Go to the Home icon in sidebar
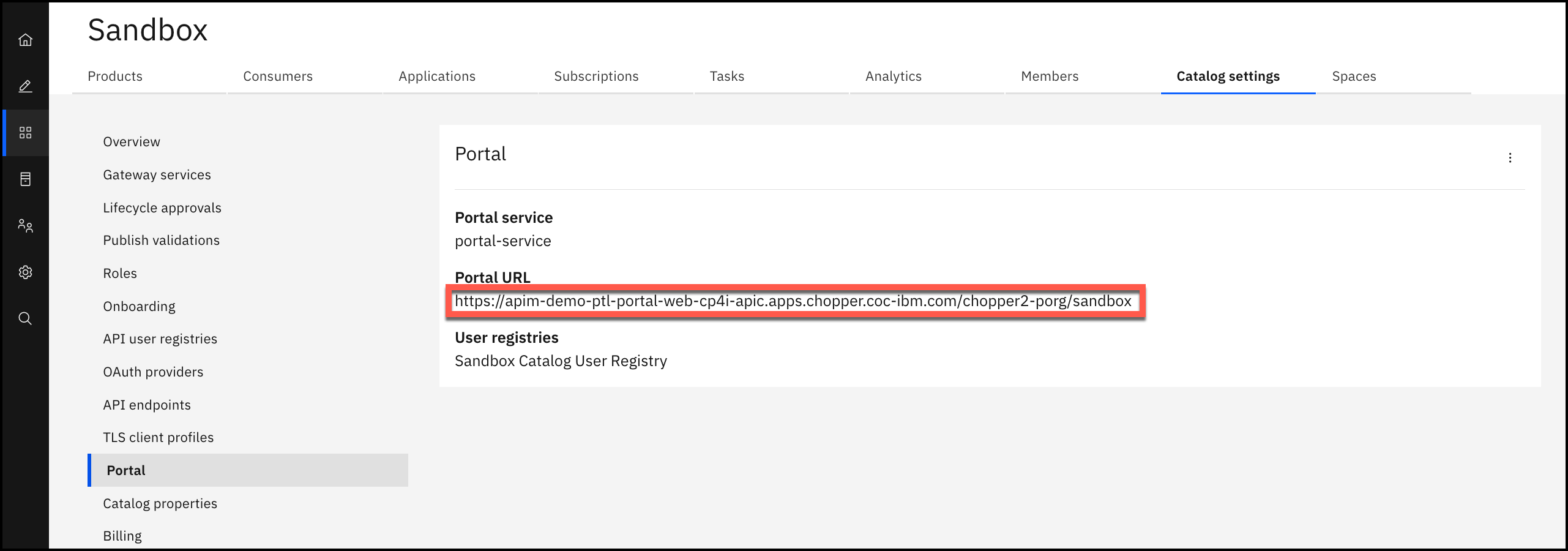 tap(25, 40)
